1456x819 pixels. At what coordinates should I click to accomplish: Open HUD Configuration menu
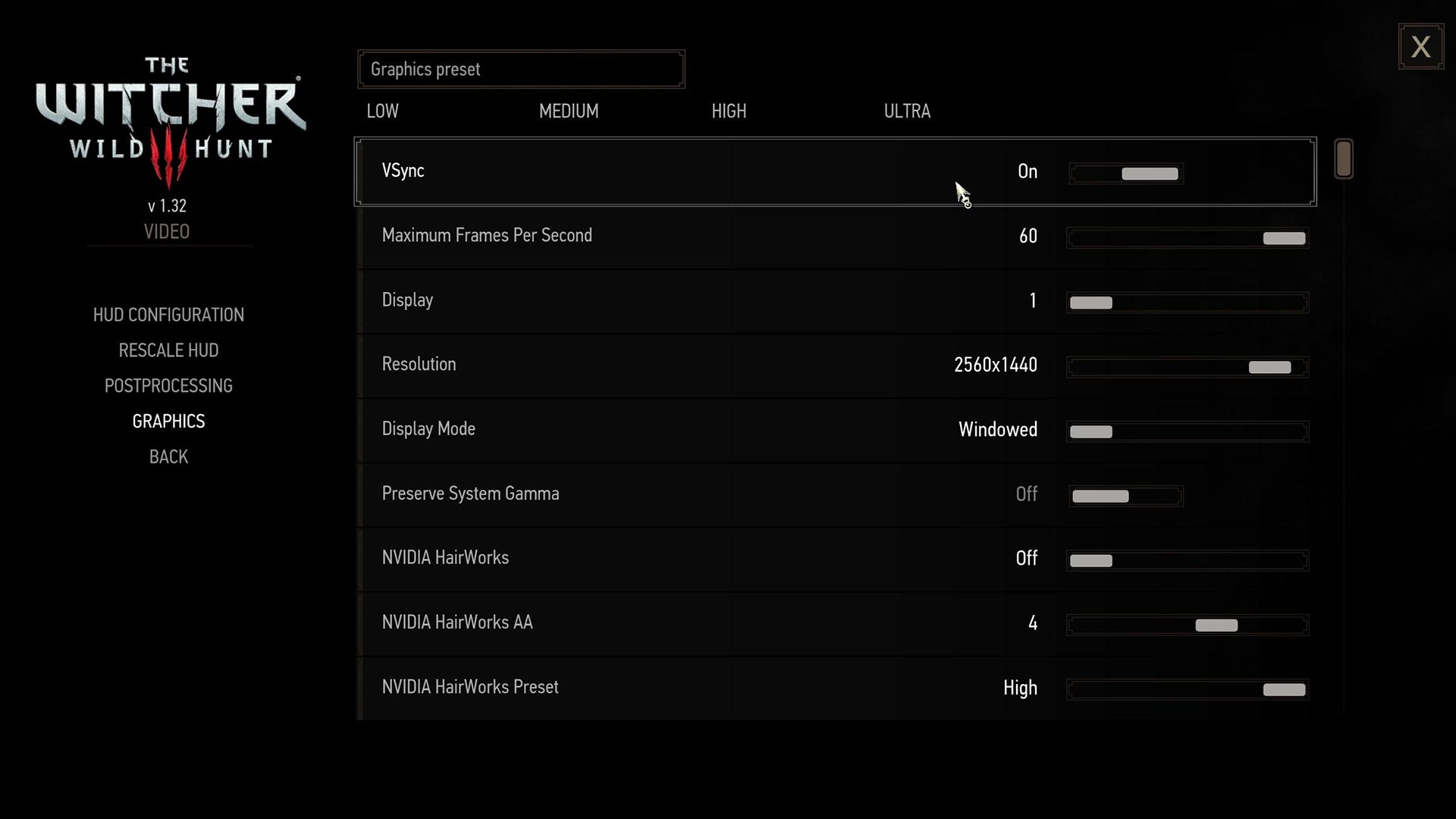click(x=168, y=315)
